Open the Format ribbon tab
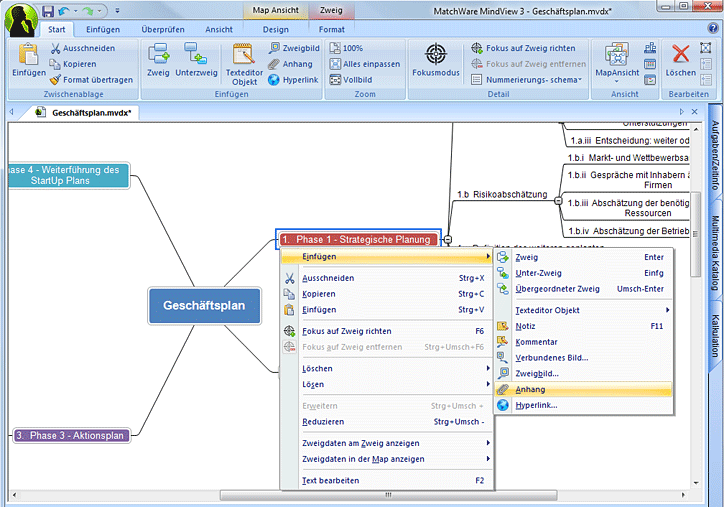Screen dimensions: 724x507 pyautogui.click(x=332, y=29)
